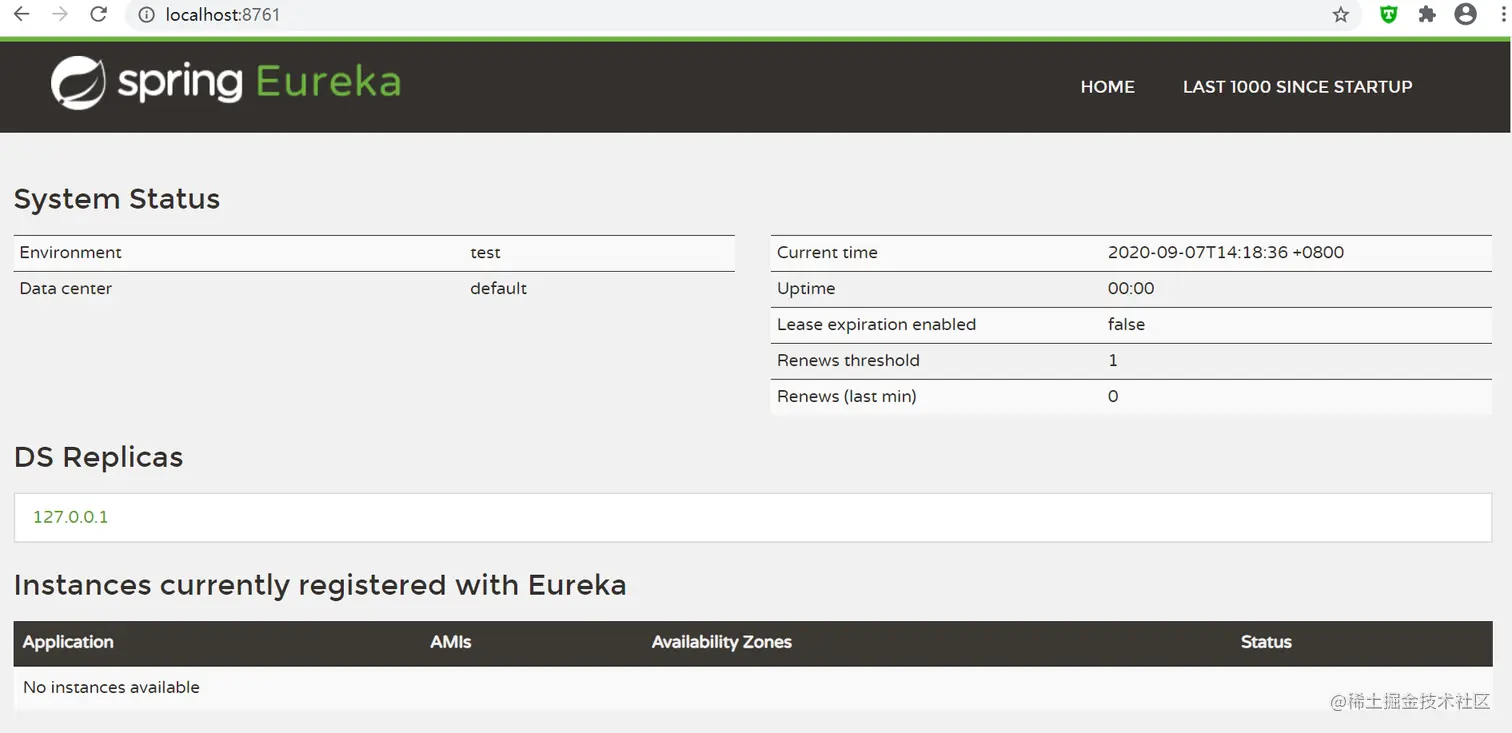Select the Renews (last min) value 0
This screenshot has height=733, width=1512.
tap(1113, 397)
